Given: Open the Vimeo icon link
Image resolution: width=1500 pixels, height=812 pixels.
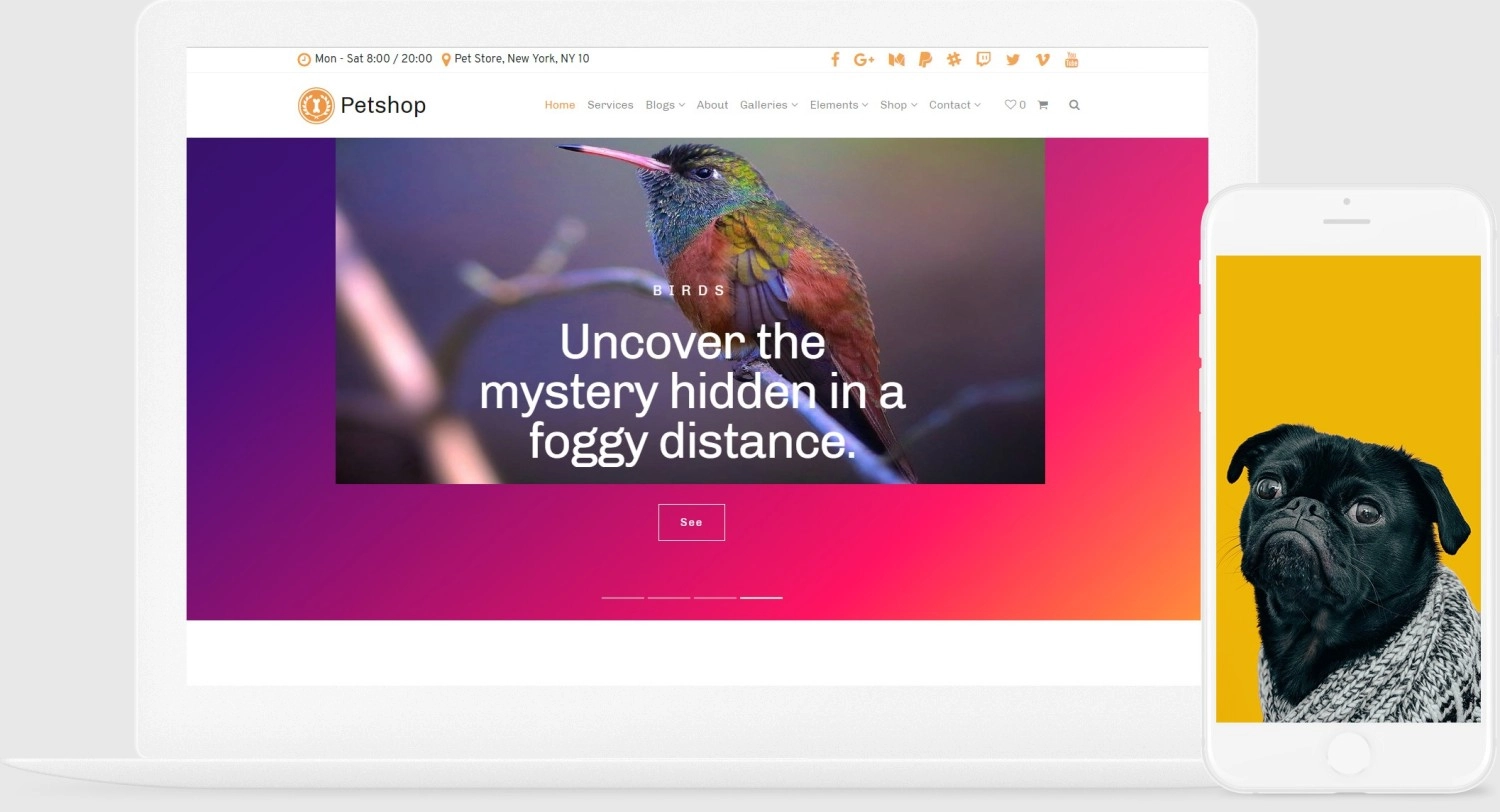Looking at the screenshot, I should click(1042, 60).
